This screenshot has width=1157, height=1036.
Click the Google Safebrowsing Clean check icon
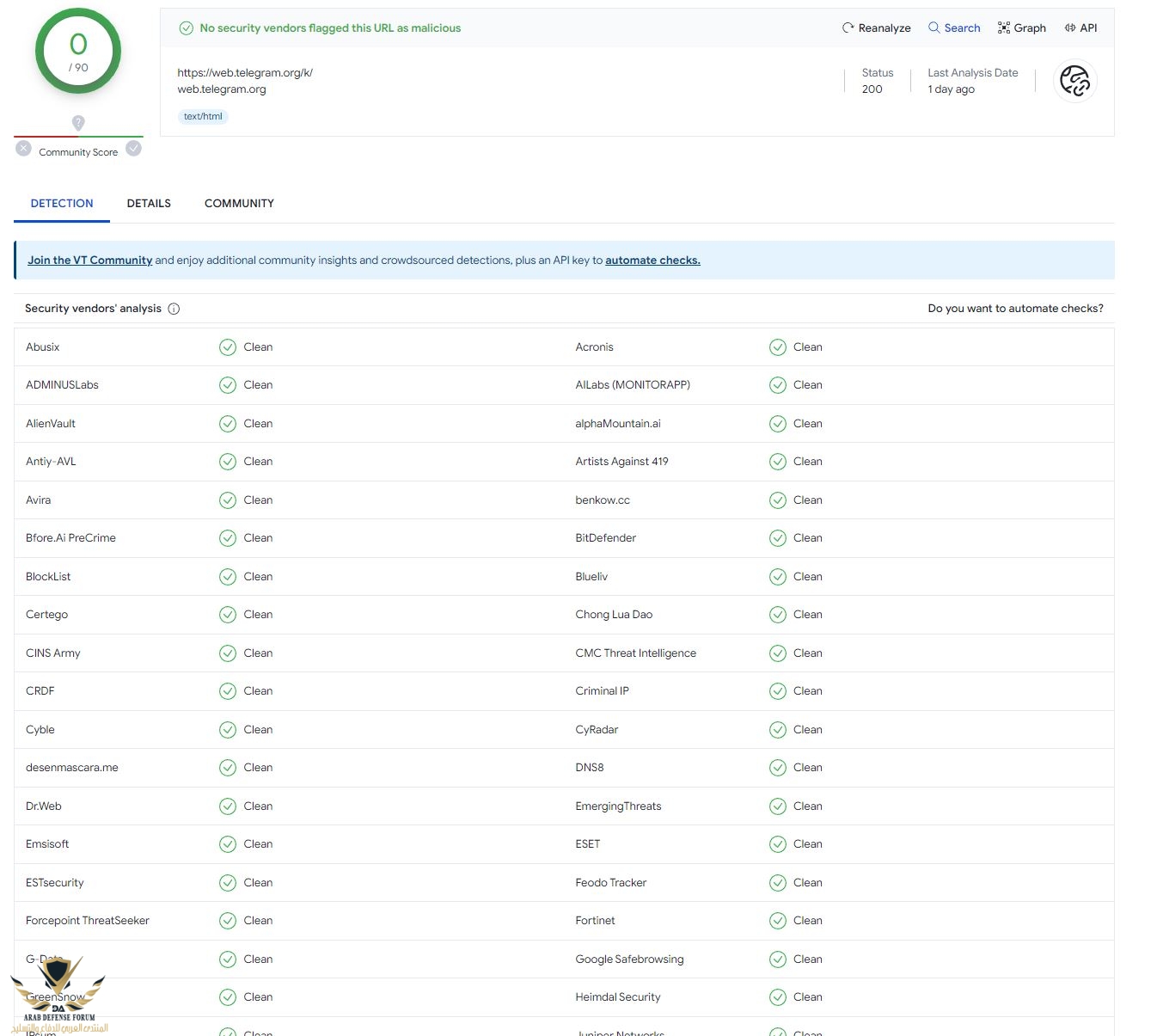pos(778,959)
